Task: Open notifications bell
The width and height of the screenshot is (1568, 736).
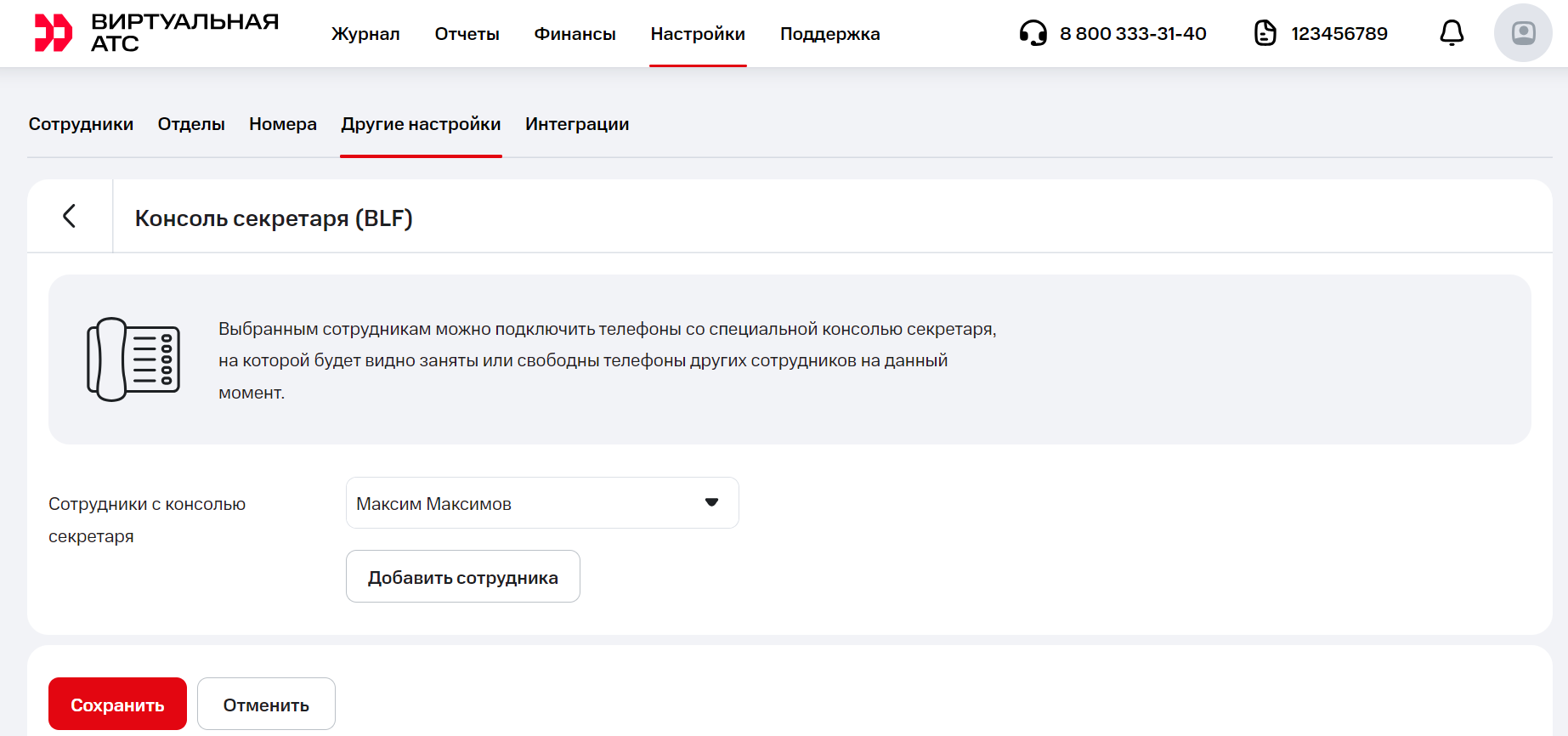Action: point(1452,33)
